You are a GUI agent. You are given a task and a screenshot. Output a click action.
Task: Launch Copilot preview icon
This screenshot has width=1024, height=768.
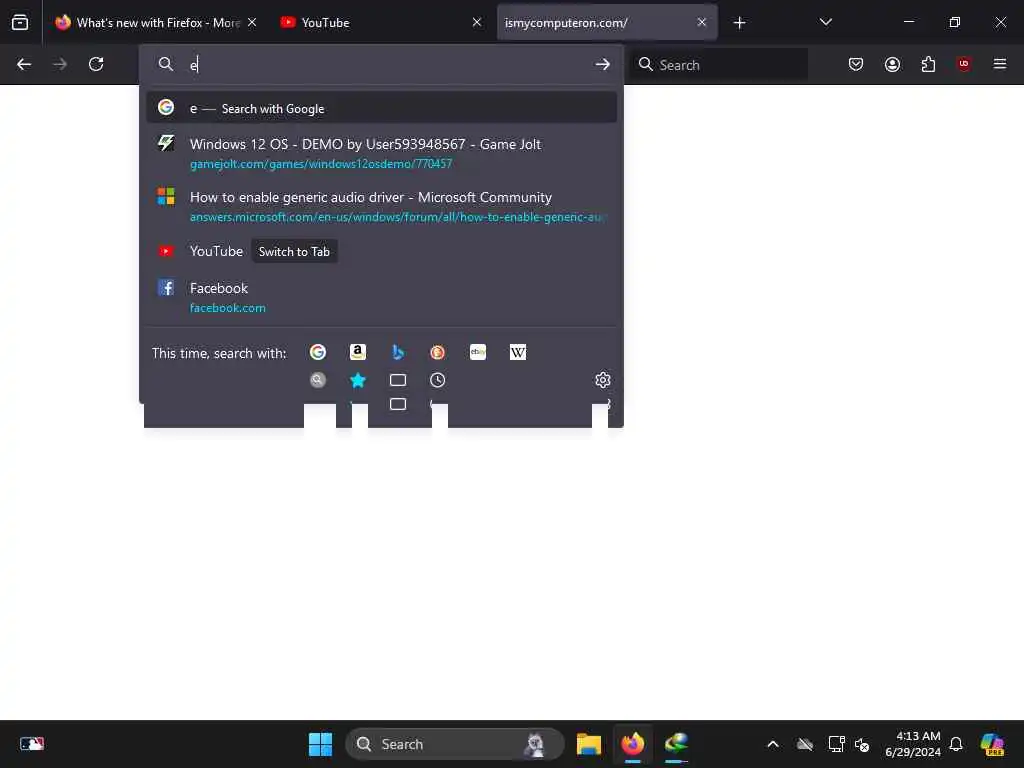tap(993, 744)
